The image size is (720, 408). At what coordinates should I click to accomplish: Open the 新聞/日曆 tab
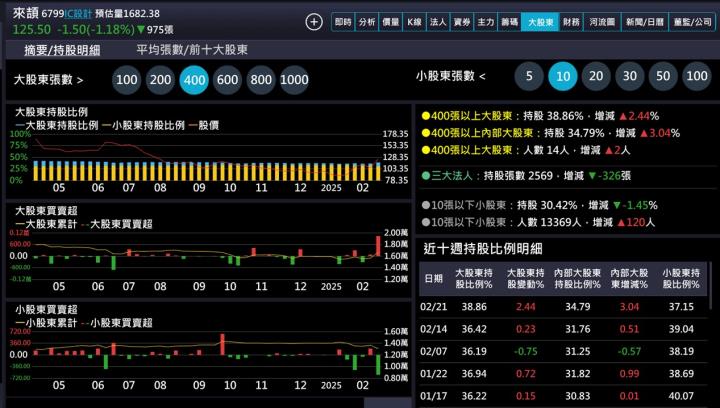(x=645, y=22)
